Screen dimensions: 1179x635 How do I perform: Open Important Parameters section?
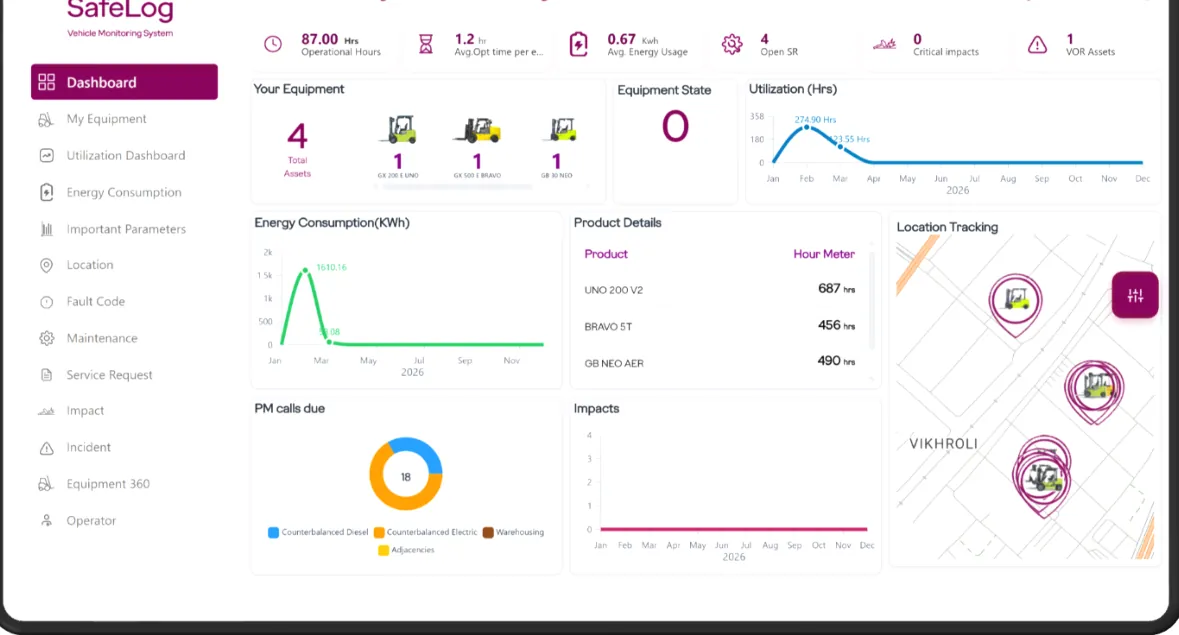(x=126, y=229)
